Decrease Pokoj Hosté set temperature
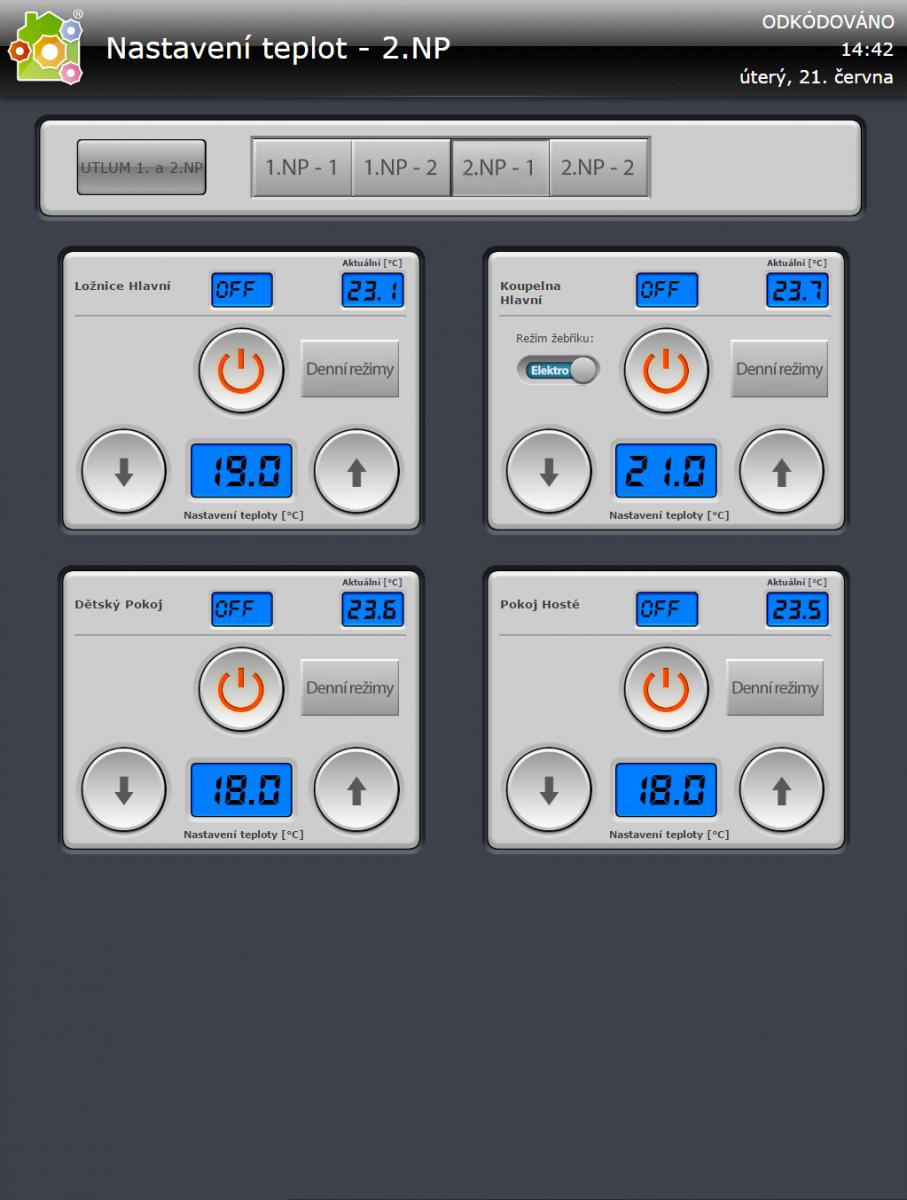Viewport: 907px width, 1200px height. [549, 790]
